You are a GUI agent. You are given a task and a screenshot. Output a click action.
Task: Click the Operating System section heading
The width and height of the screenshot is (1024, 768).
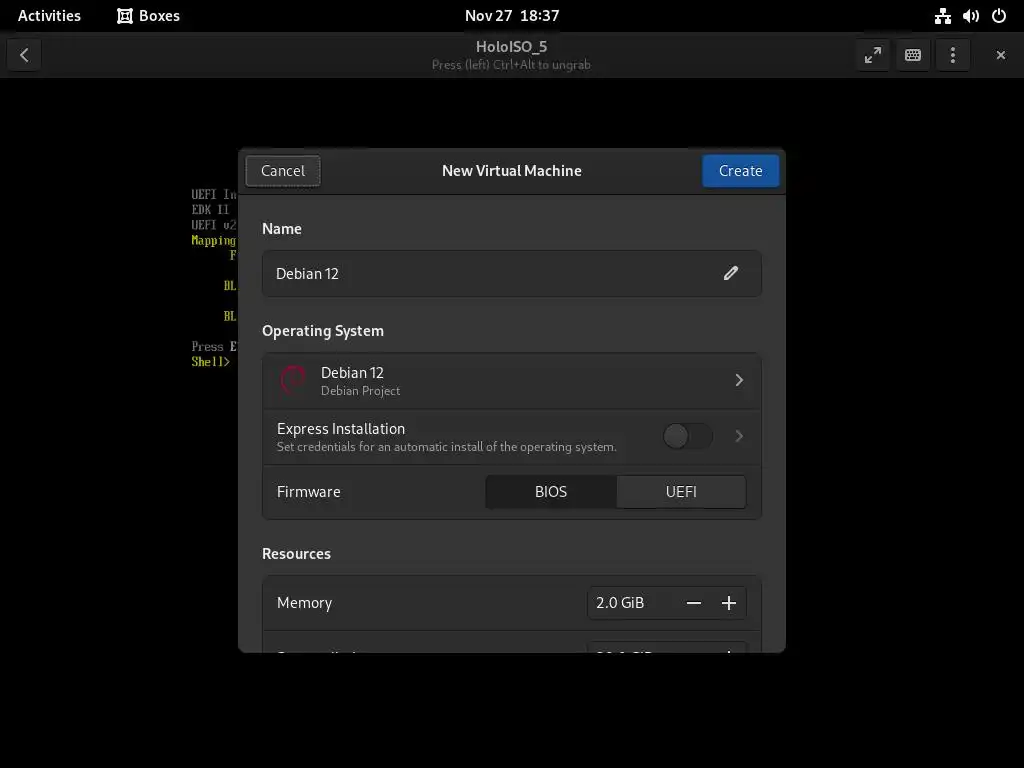pyautogui.click(x=323, y=331)
